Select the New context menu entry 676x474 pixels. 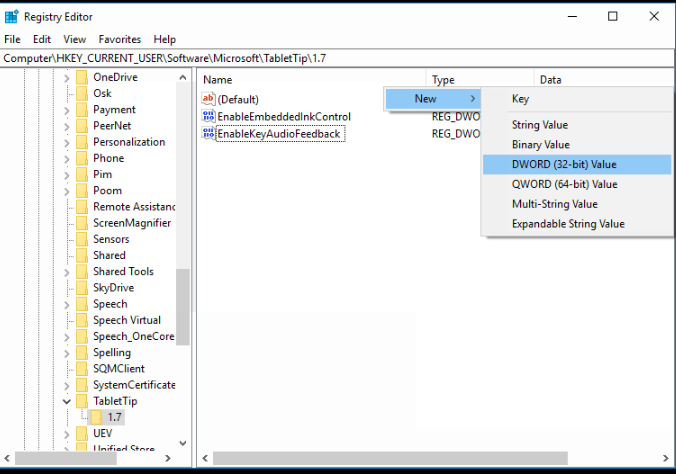tap(433, 99)
